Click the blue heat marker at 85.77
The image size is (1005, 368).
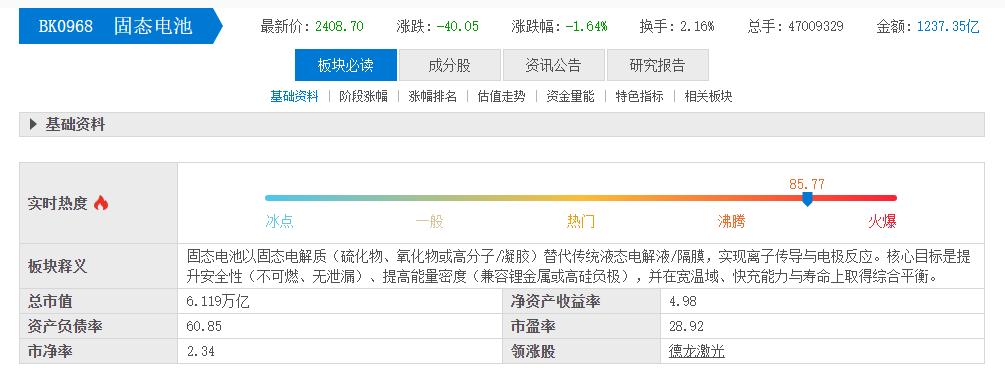808,199
